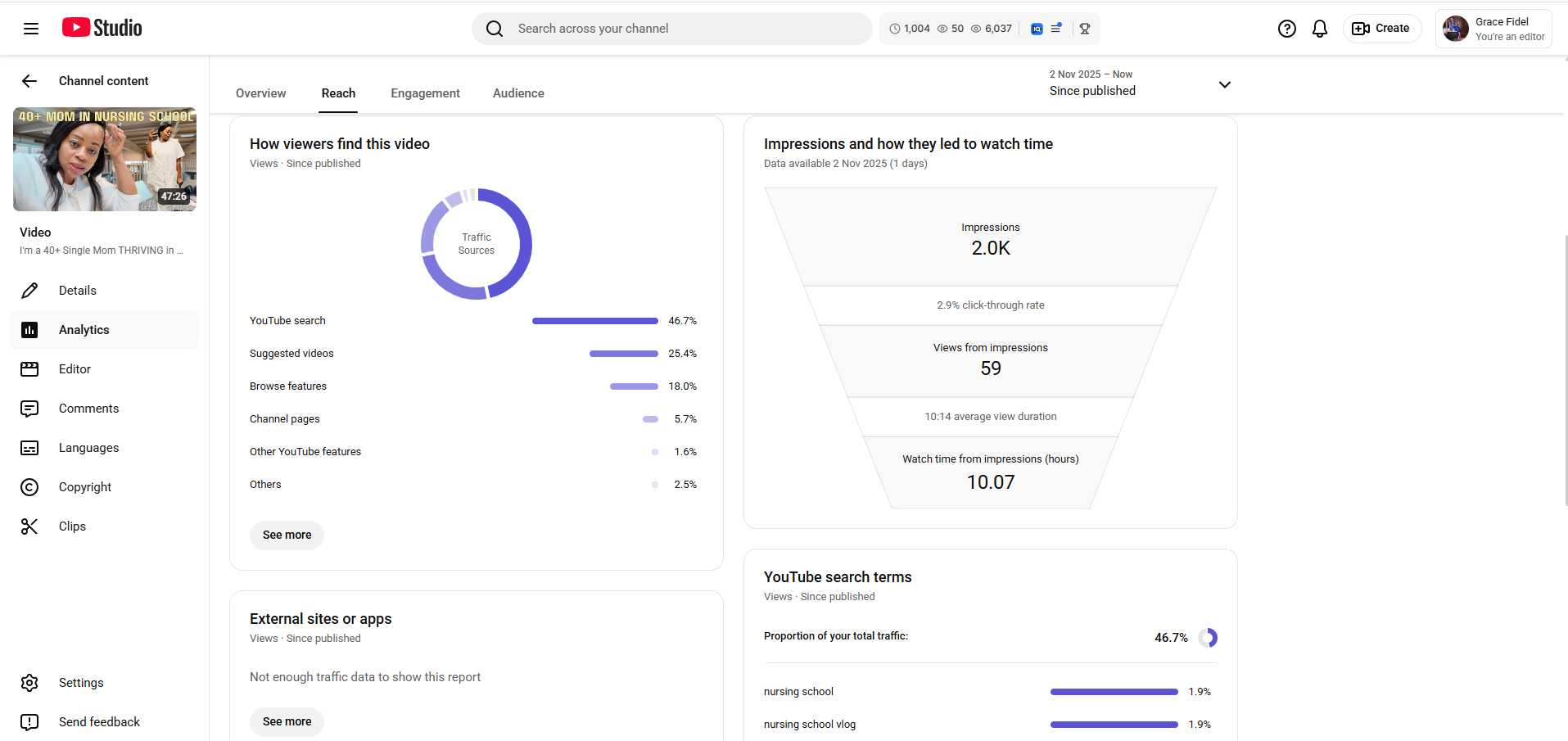Image resolution: width=1568 pixels, height=741 pixels.
Task: Open Settings with the gear icon
Action: [x=80, y=683]
